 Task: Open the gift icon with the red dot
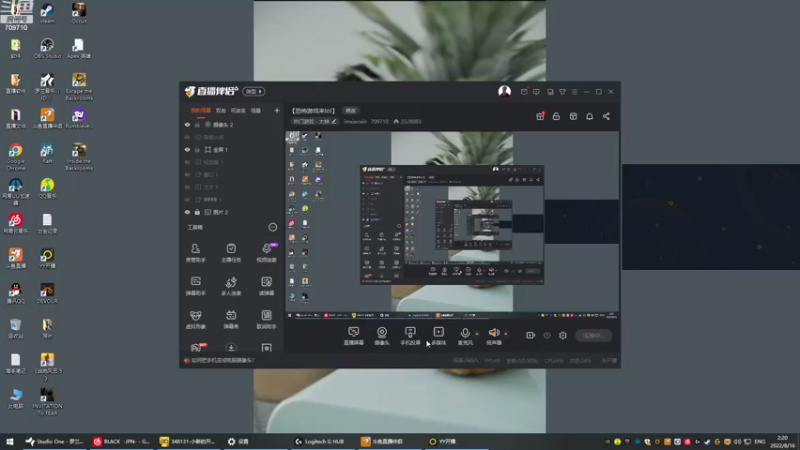(540, 116)
